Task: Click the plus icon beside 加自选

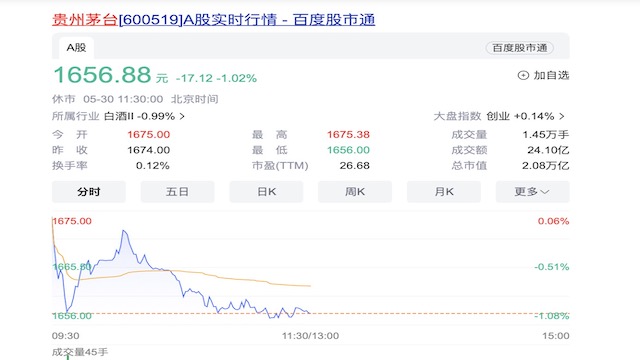Action: [523, 76]
